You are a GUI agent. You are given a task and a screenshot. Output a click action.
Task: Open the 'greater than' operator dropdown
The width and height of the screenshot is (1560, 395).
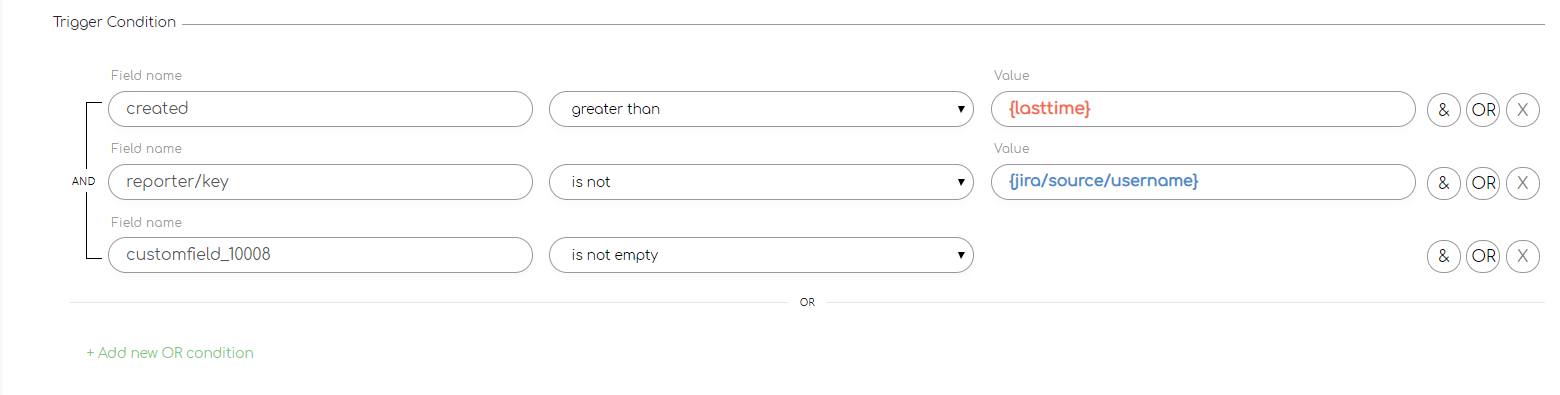click(x=761, y=109)
